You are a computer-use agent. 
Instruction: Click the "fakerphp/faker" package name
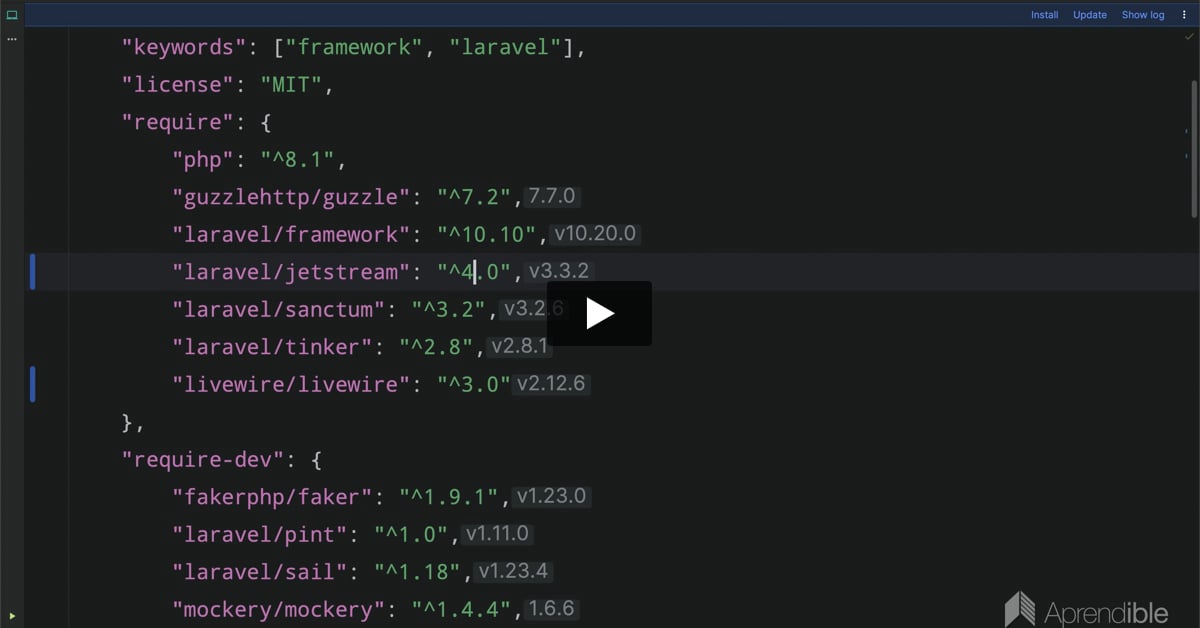click(272, 496)
